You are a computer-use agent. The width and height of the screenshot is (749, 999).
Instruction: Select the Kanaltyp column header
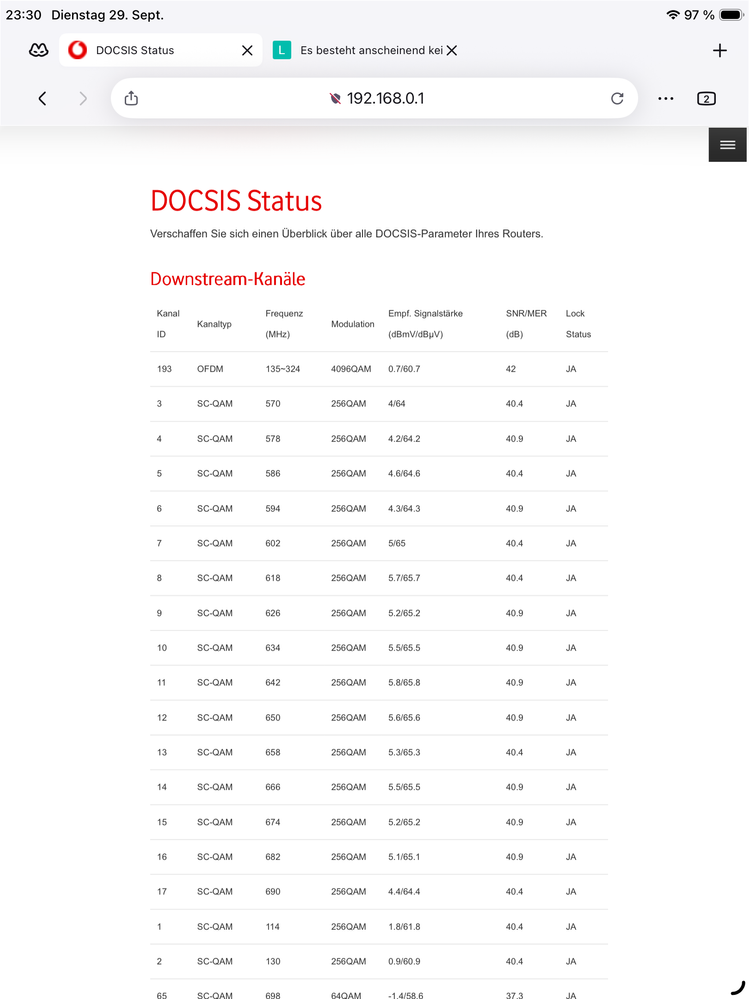click(x=214, y=324)
